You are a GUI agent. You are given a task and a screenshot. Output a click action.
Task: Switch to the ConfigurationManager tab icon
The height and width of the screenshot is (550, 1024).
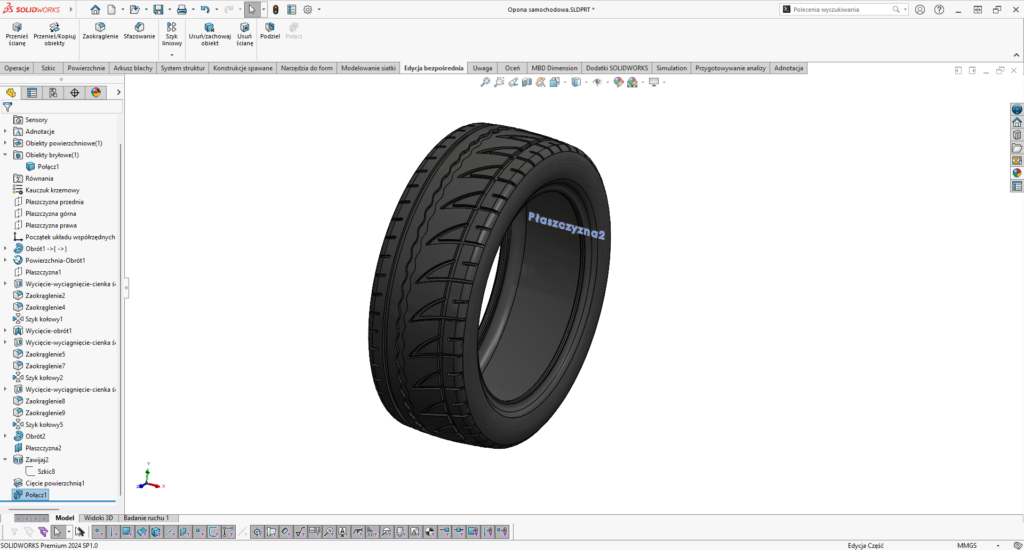[x=53, y=93]
